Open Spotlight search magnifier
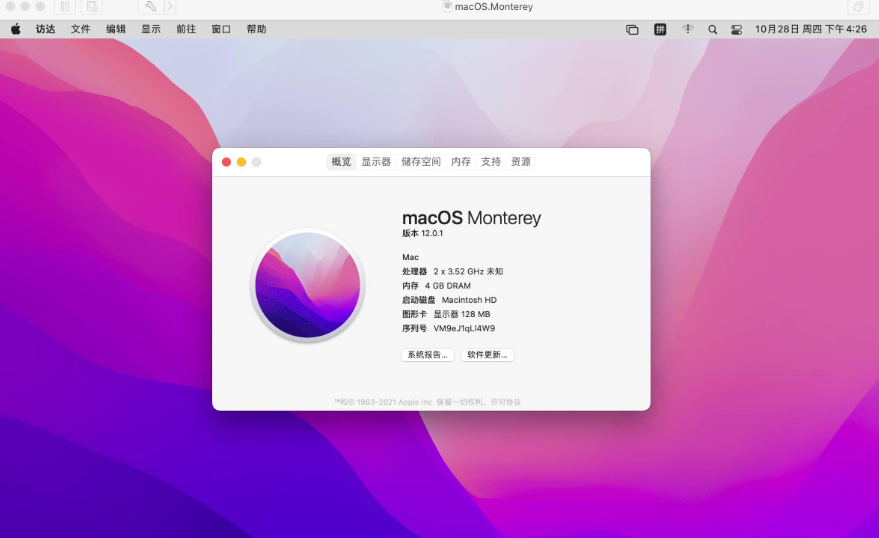 click(713, 30)
